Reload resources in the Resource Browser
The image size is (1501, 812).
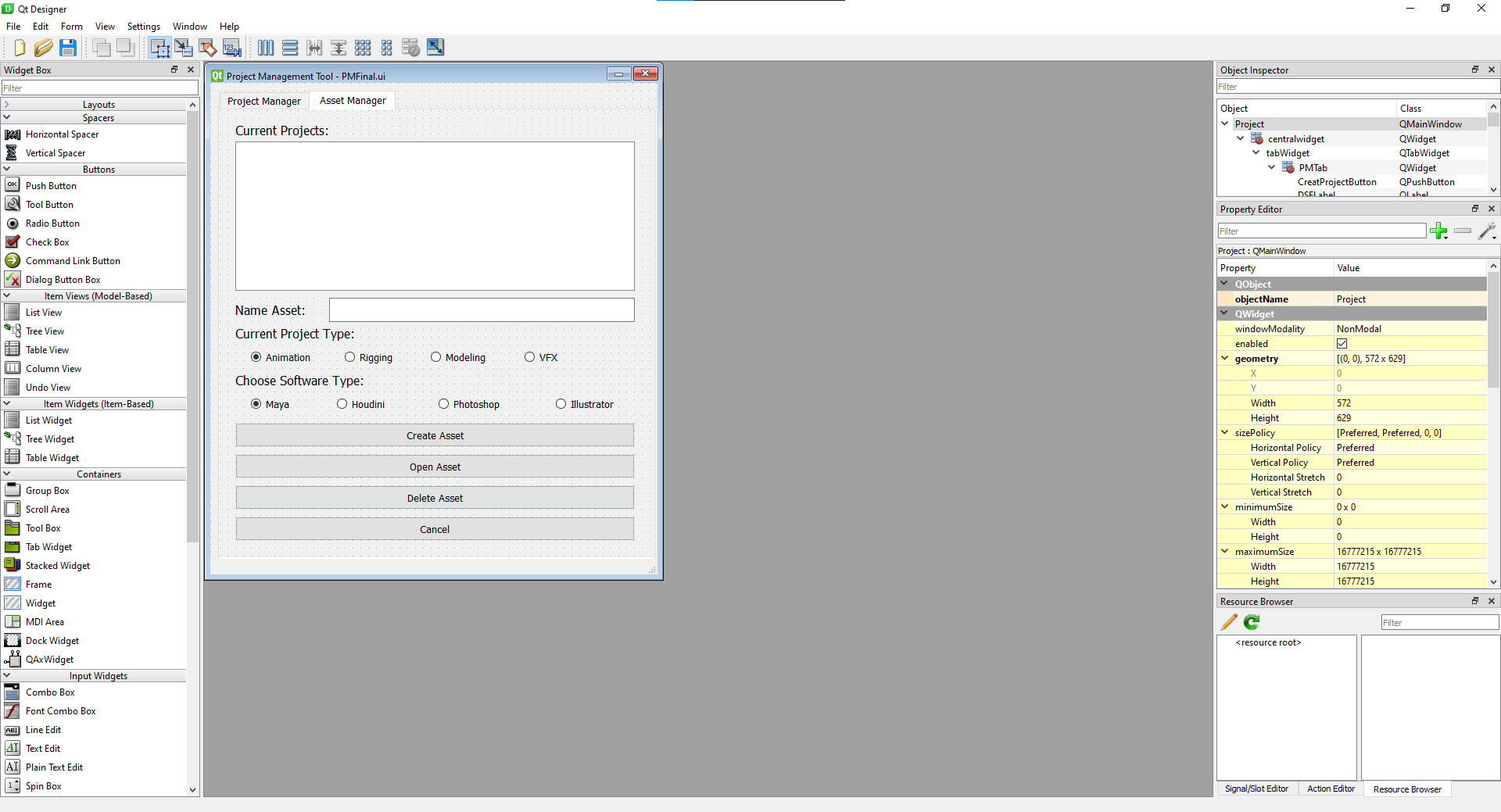coord(1252,622)
